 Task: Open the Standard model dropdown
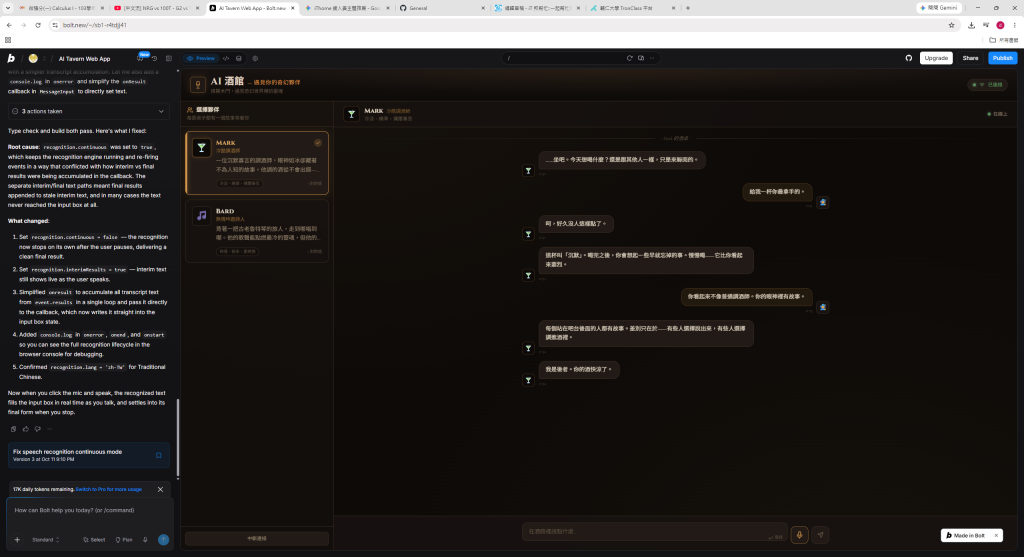(x=46, y=540)
